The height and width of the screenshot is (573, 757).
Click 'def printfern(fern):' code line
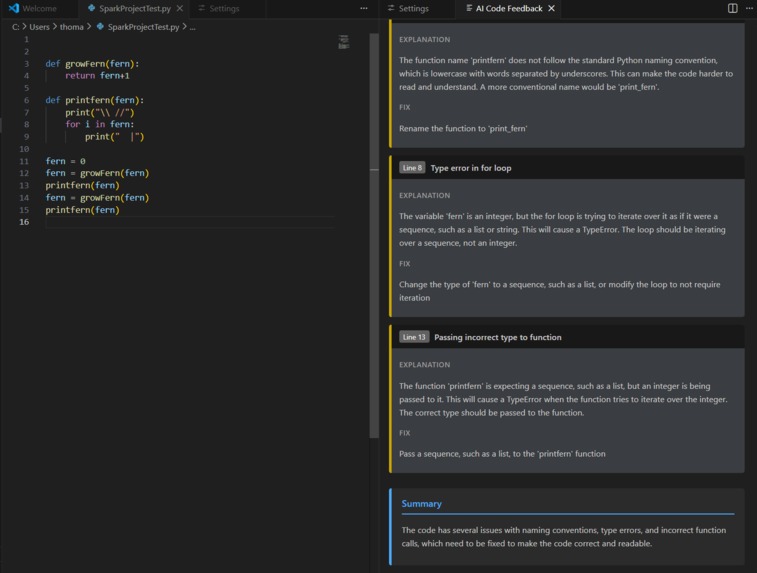click(x=95, y=100)
